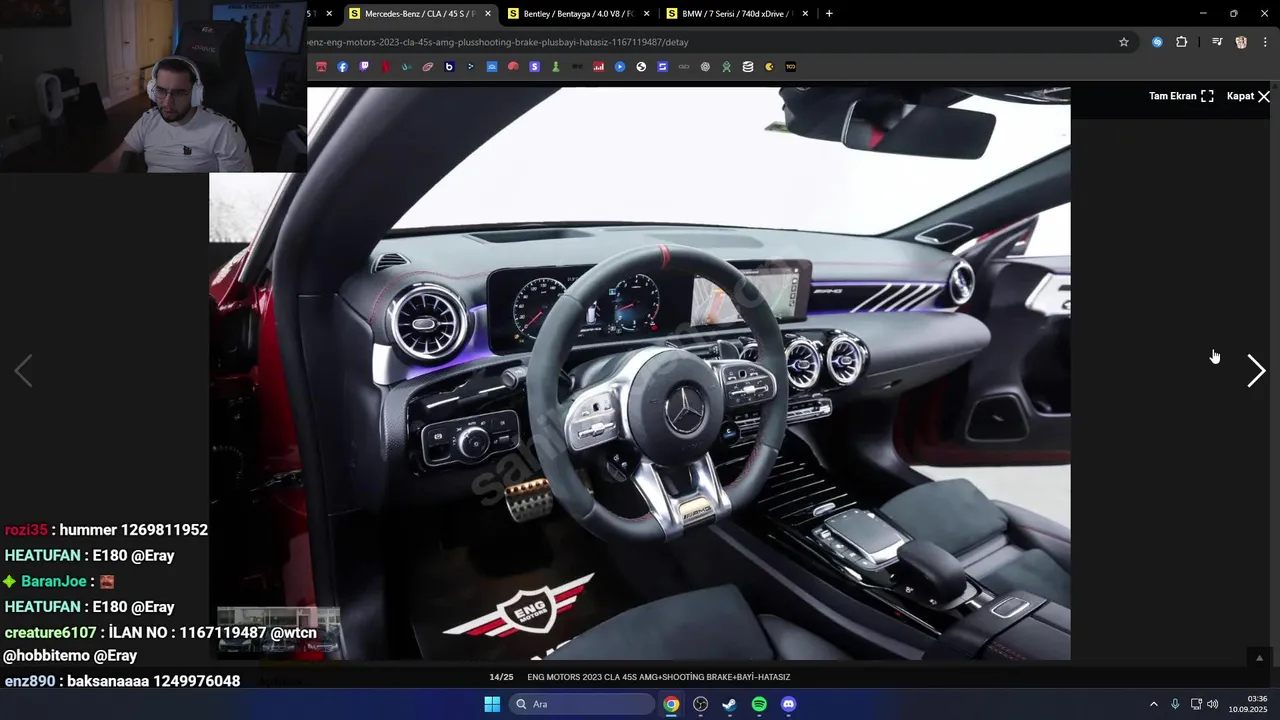Open Steam from the taskbar
Viewport: 1280px width, 720px height.
[x=729, y=704]
